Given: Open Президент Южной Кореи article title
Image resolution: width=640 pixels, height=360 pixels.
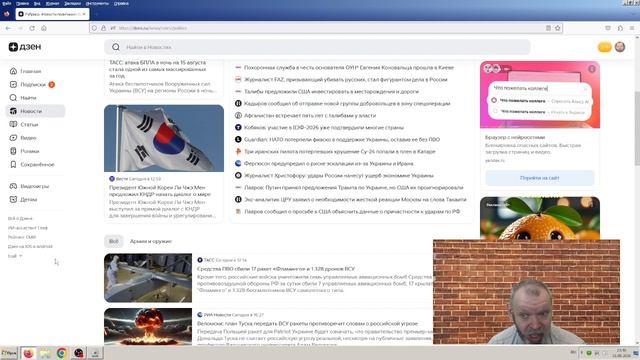Looking at the screenshot, I should 160,191.
